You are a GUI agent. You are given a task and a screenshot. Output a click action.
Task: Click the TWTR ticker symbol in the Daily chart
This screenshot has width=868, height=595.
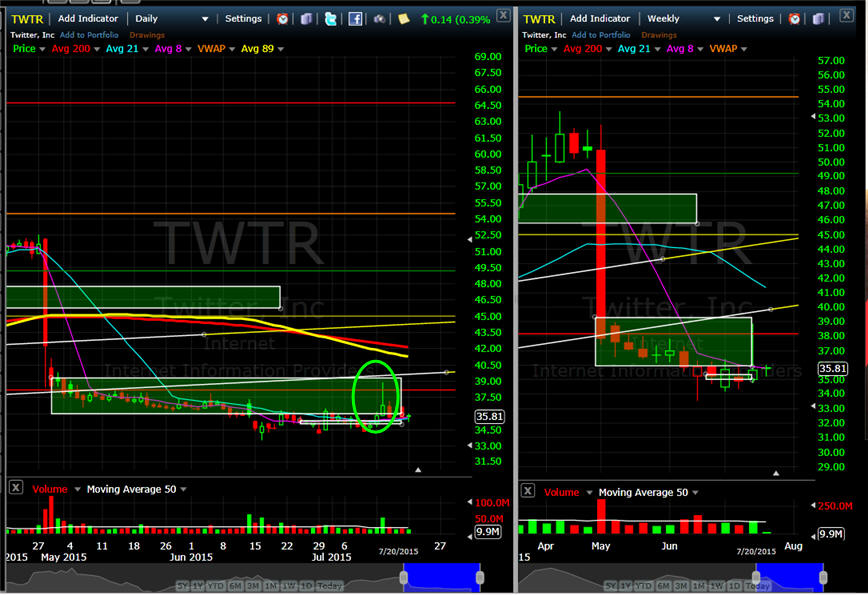tap(27, 19)
